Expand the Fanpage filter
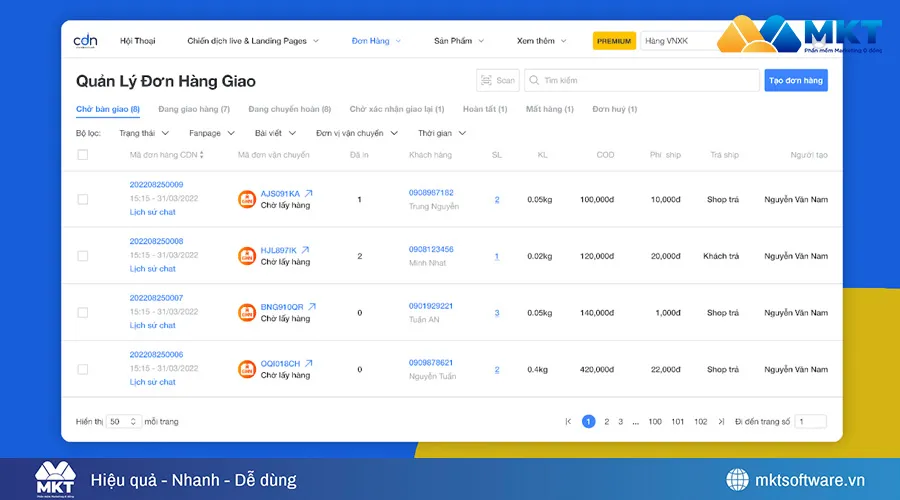This screenshot has width=900, height=500. pos(212,133)
